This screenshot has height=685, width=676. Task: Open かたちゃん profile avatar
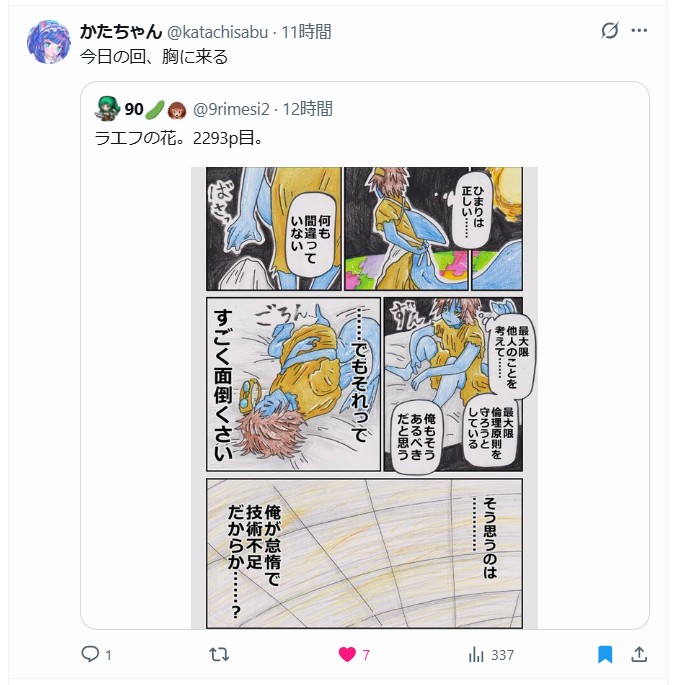pos(49,42)
